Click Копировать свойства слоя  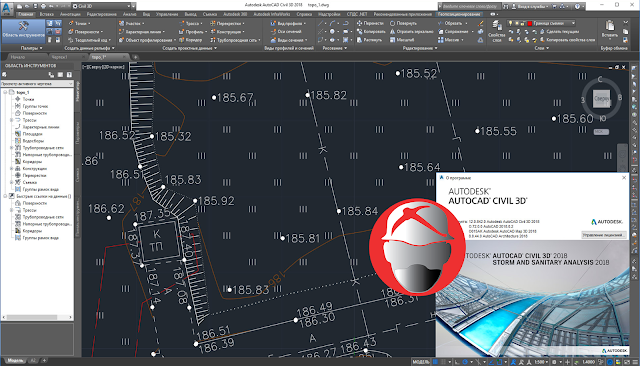pos(567,40)
